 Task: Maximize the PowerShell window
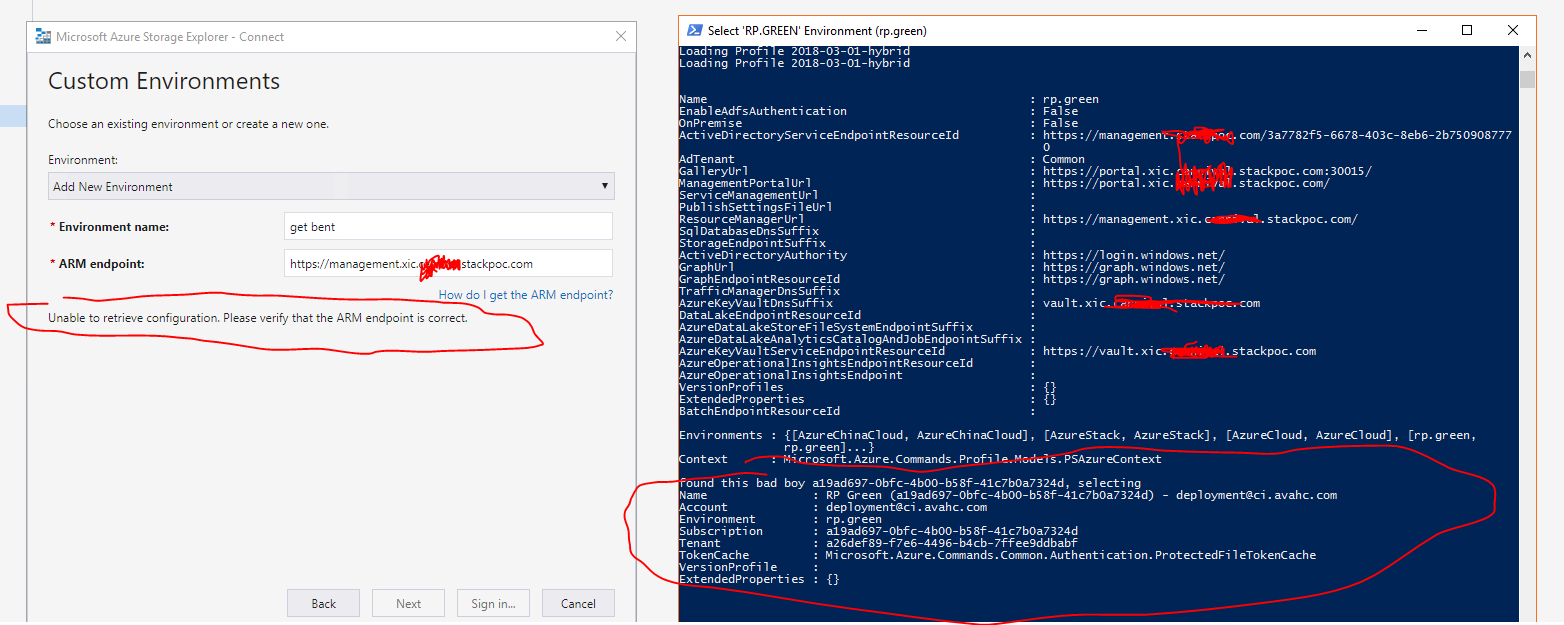[1467, 30]
